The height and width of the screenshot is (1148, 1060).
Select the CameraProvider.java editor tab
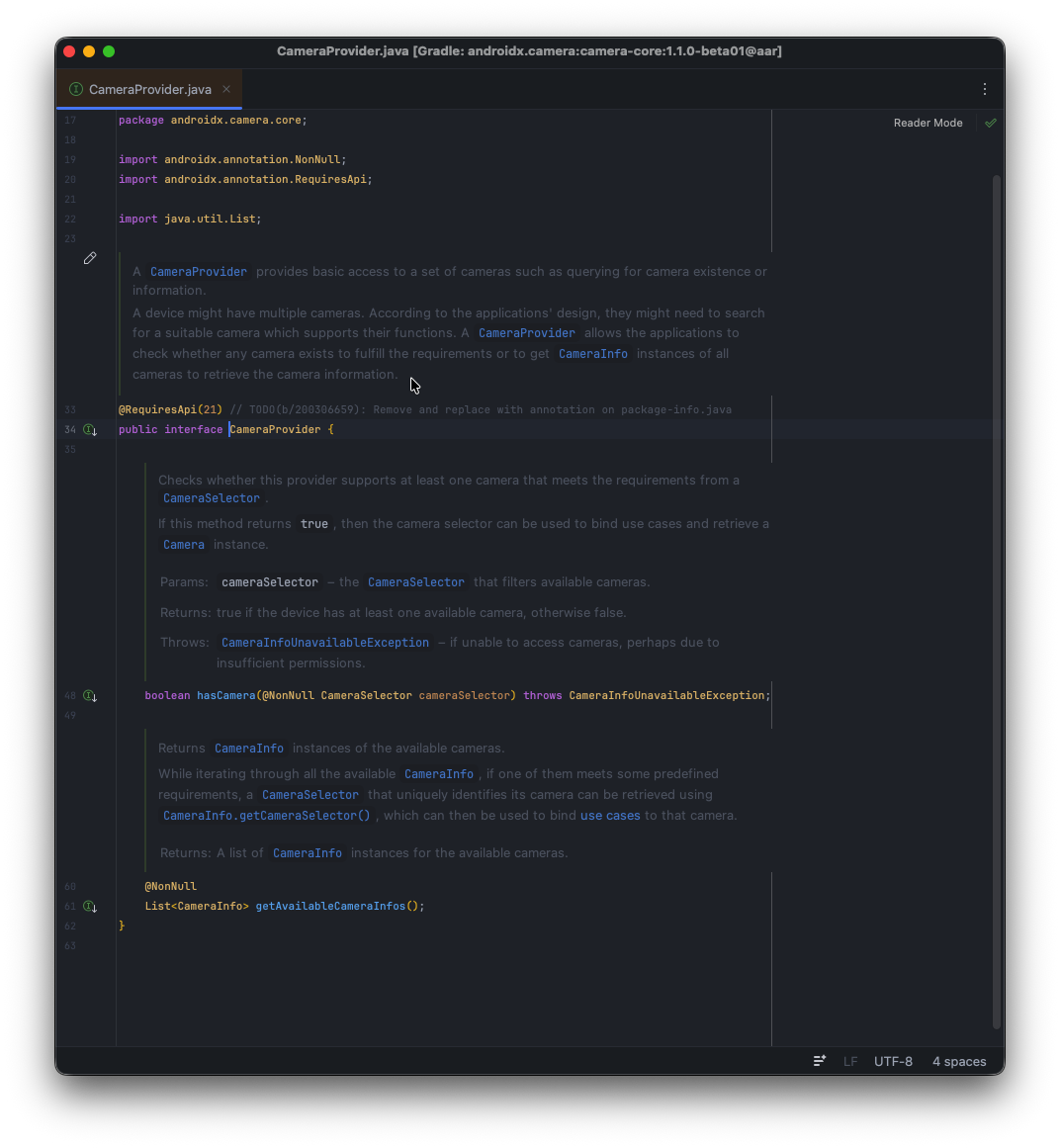coord(149,89)
